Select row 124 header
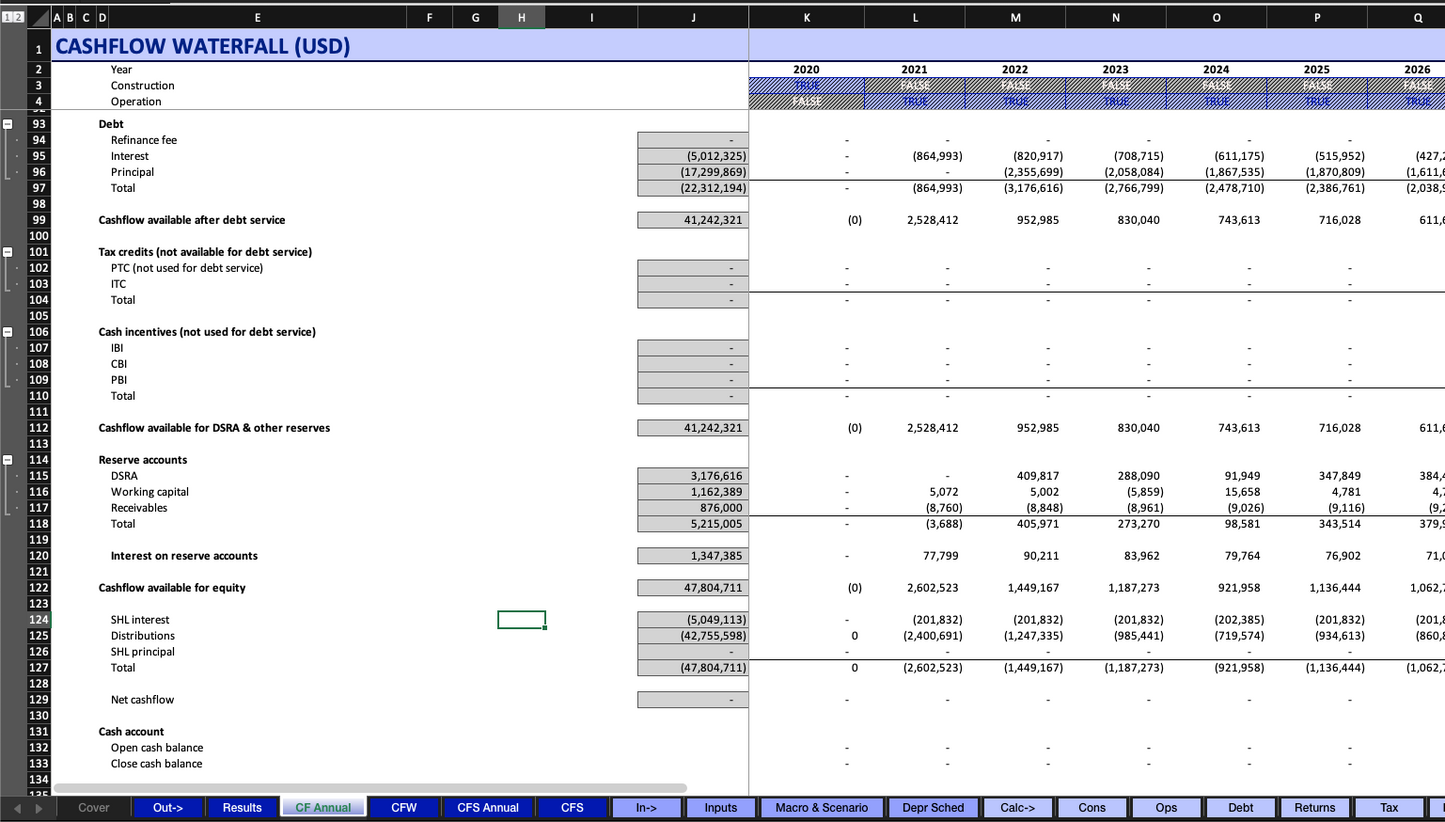The width and height of the screenshot is (1445, 822). tap(38, 620)
